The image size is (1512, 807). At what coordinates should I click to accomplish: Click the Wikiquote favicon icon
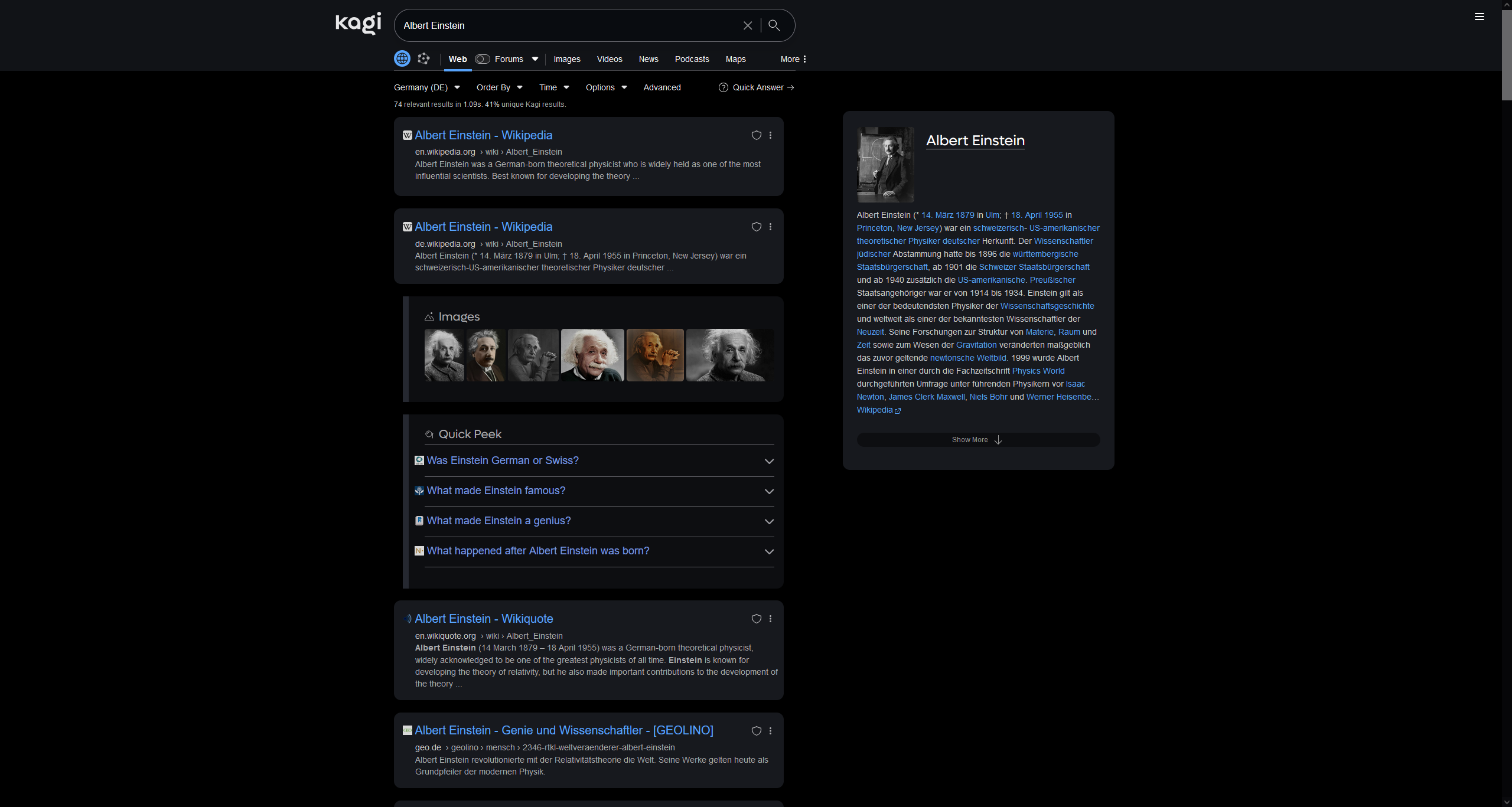point(408,619)
